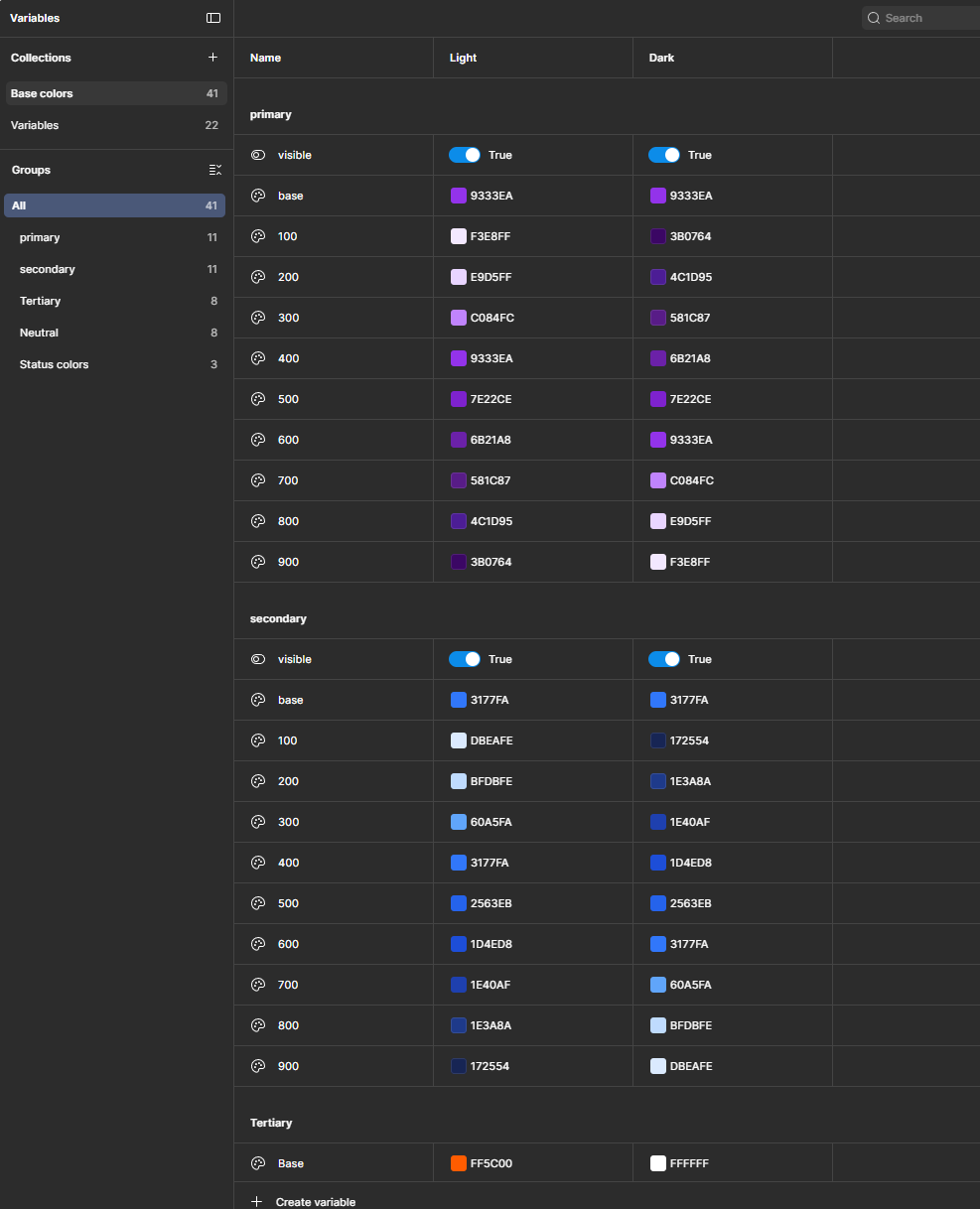Click the plus icon to add a collection
Image resolution: width=980 pixels, height=1209 pixels.
click(x=212, y=57)
